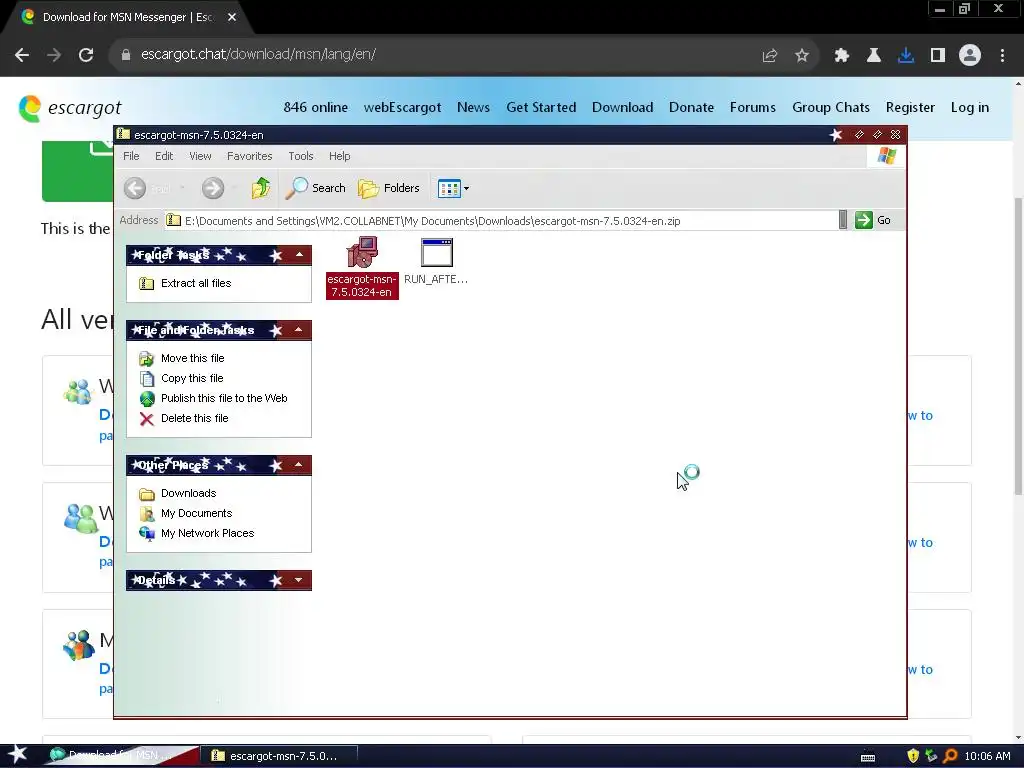This screenshot has height=768, width=1024.
Task: Collapse the File and Folder Tasks panel
Action: click(x=298, y=330)
